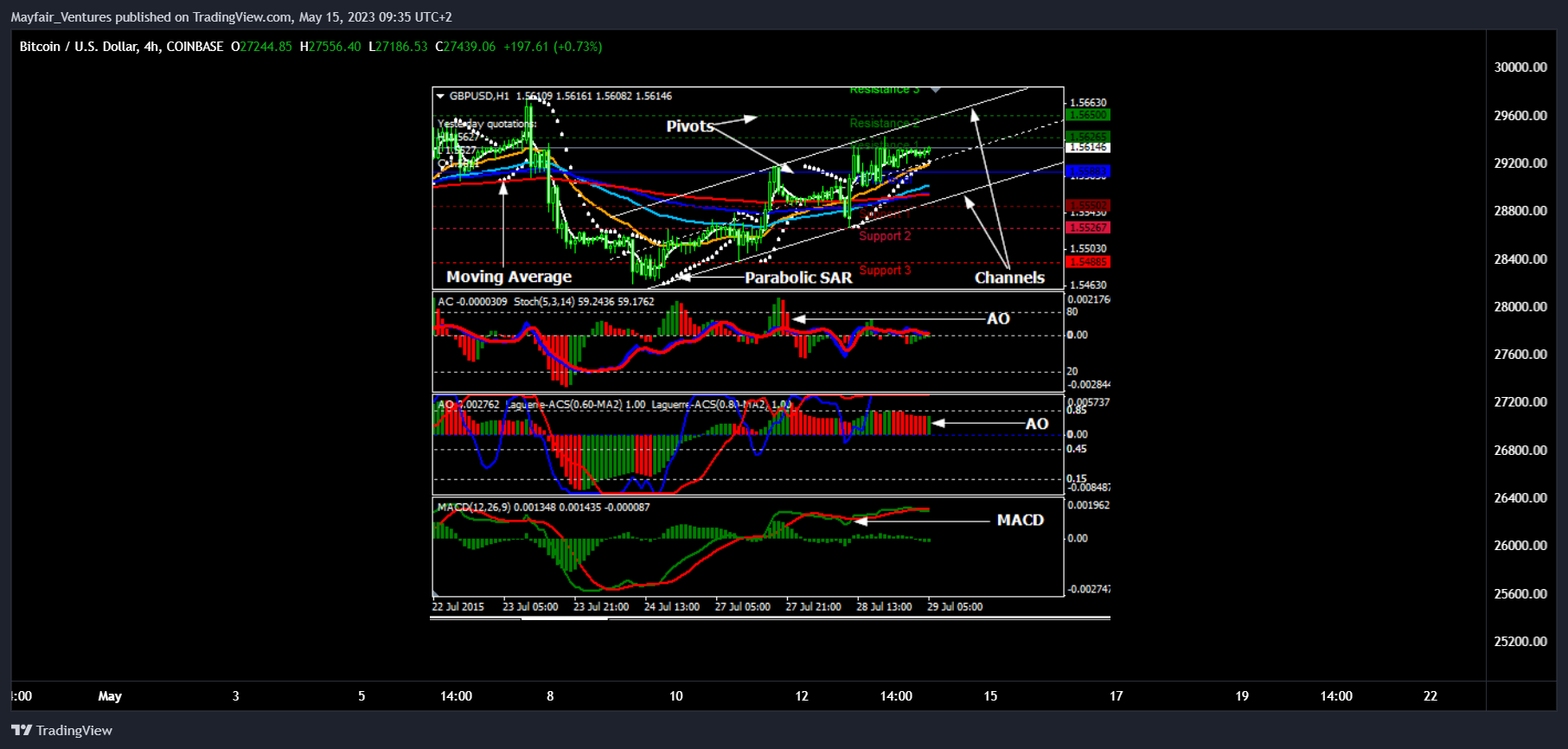The width and height of the screenshot is (1568, 749).
Task: Click the 27200.00 price axis label
Action: pyautogui.click(x=1520, y=401)
